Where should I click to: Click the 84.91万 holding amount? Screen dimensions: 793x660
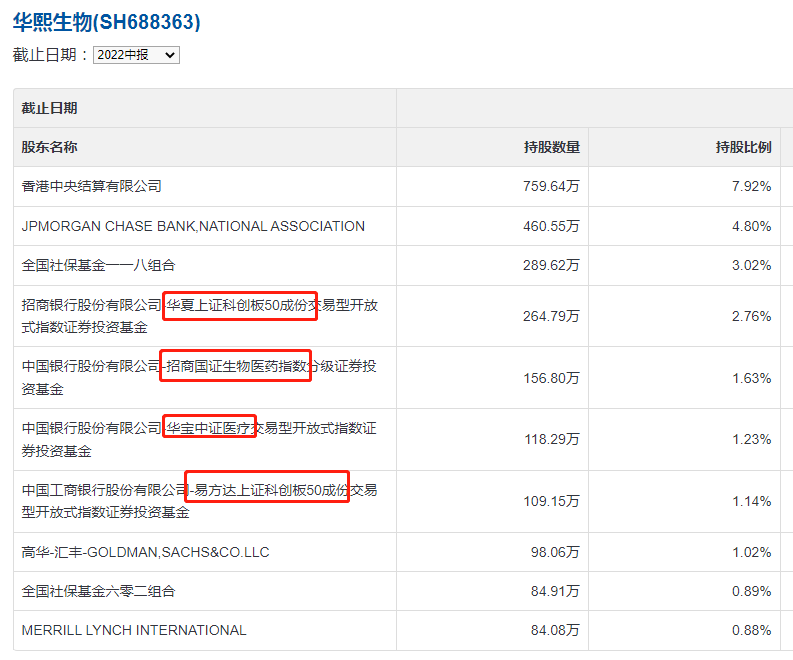[x=555, y=591]
